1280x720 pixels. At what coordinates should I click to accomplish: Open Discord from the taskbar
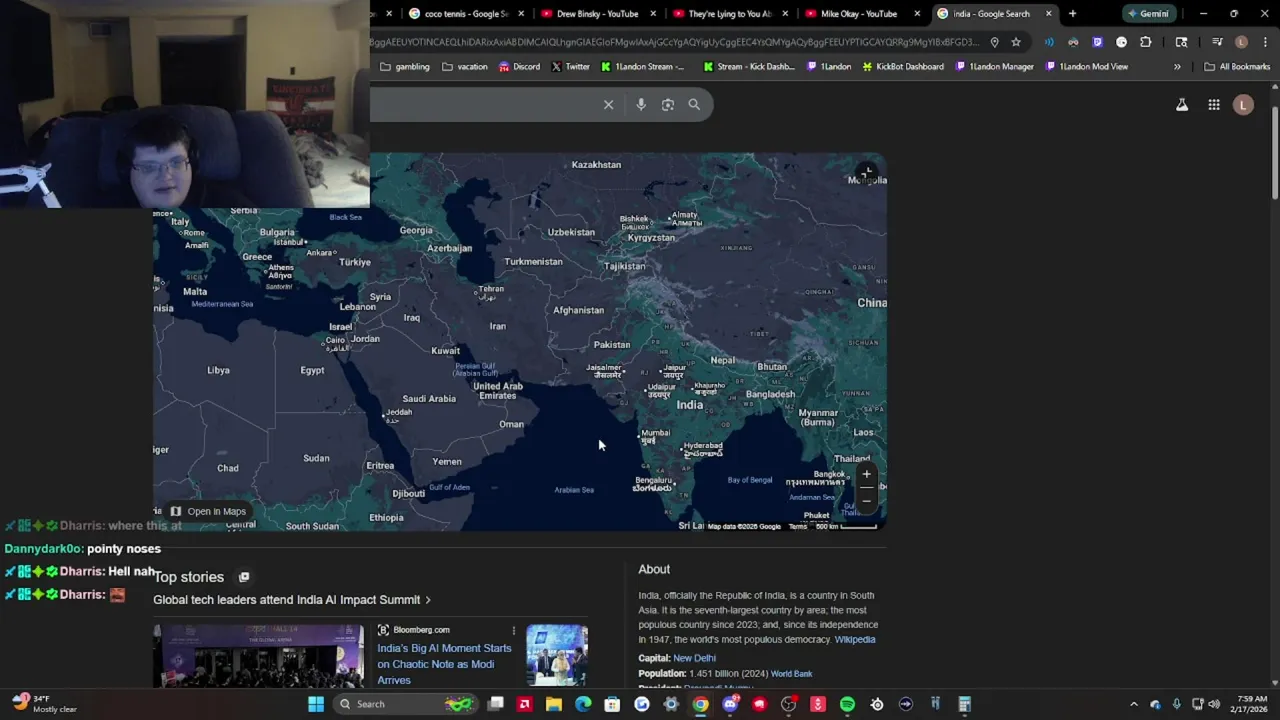[x=730, y=704]
